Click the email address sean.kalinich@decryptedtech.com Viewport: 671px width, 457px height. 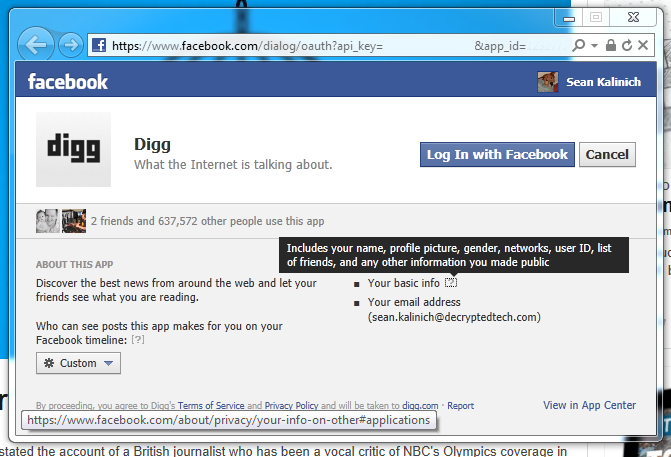pyautogui.click(x=454, y=317)
